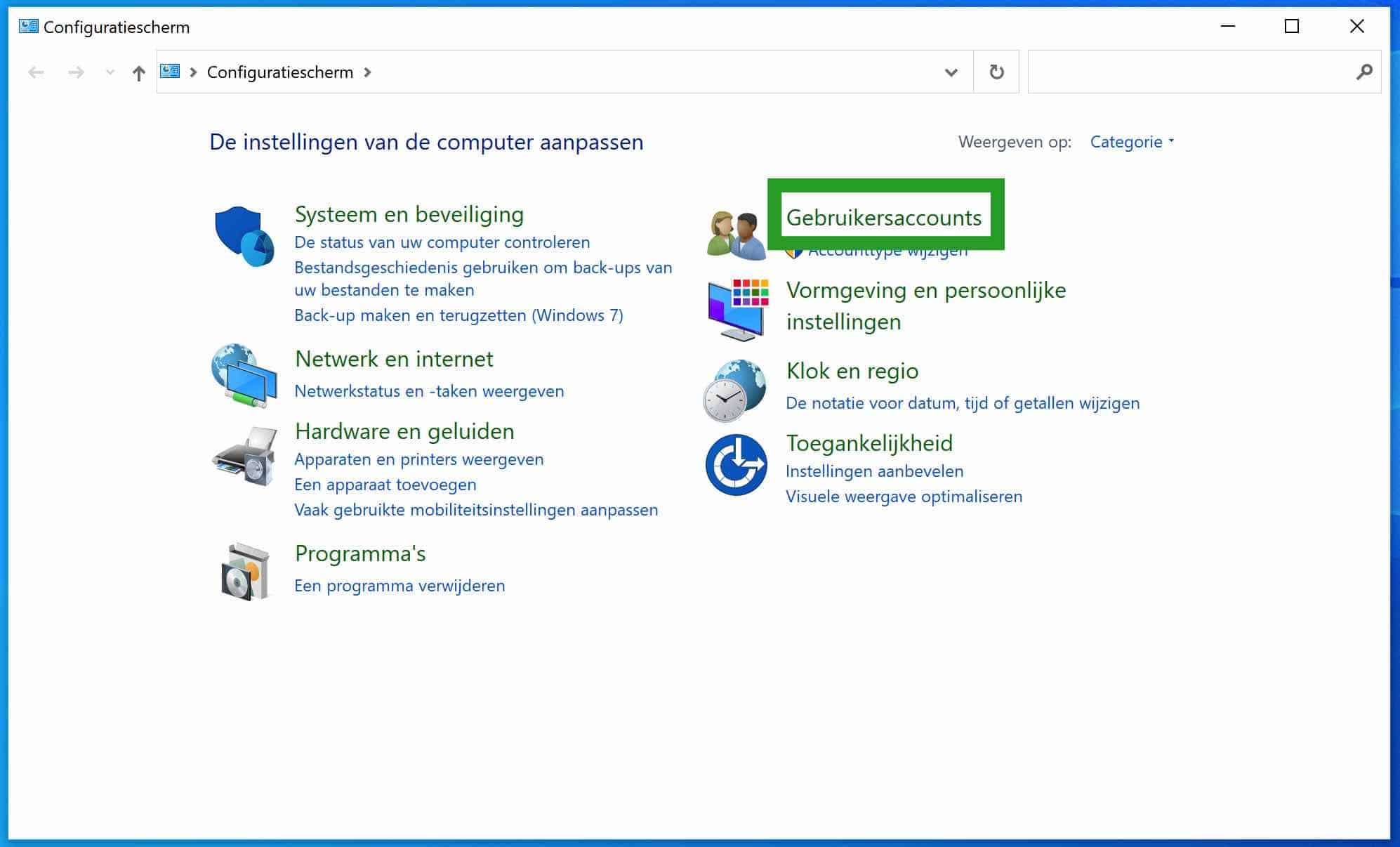
Task: Open the Categorie weergave dropdown
Action: [1130, 142]
